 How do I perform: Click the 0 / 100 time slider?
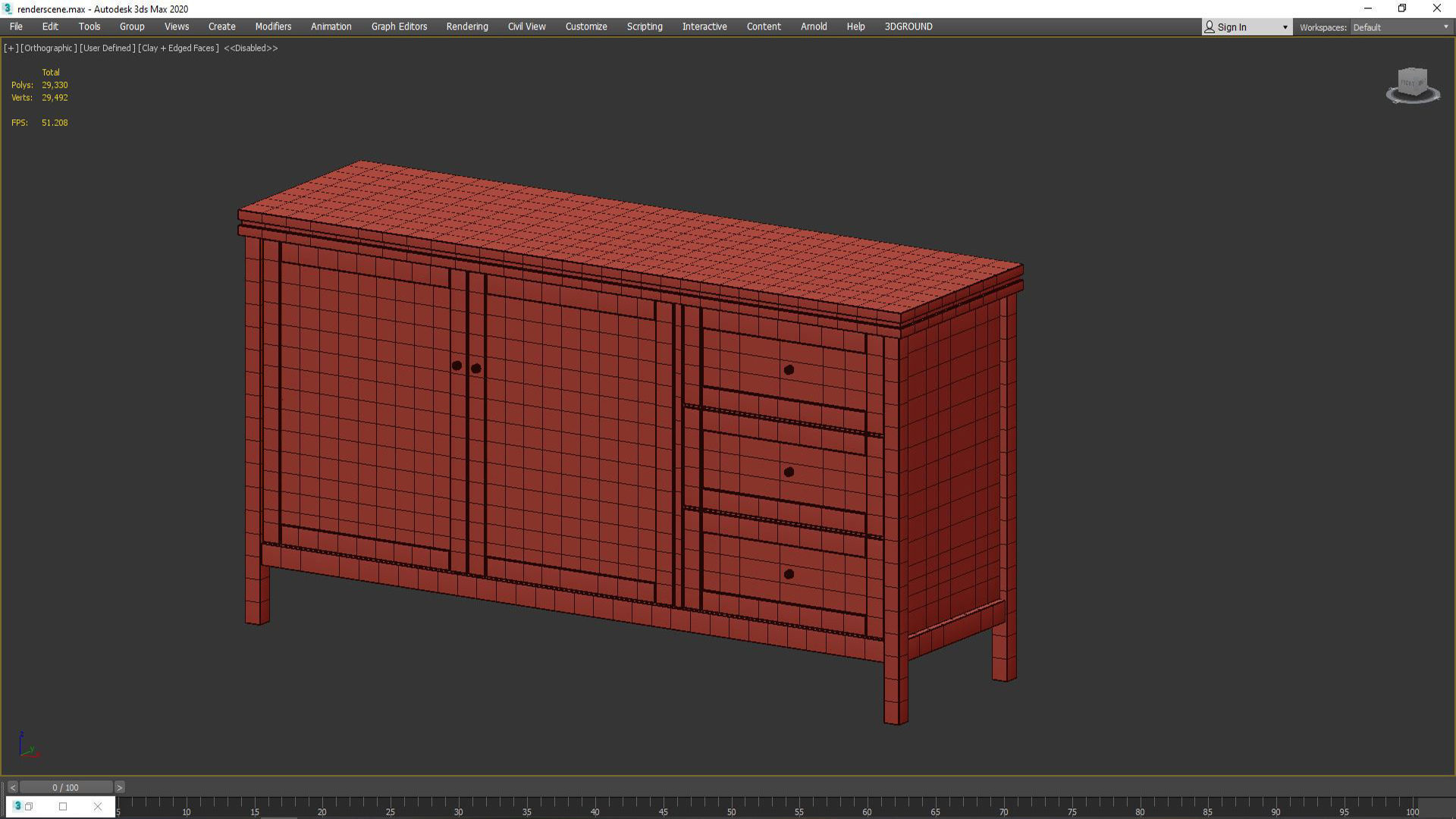click(x=66, y=787)
